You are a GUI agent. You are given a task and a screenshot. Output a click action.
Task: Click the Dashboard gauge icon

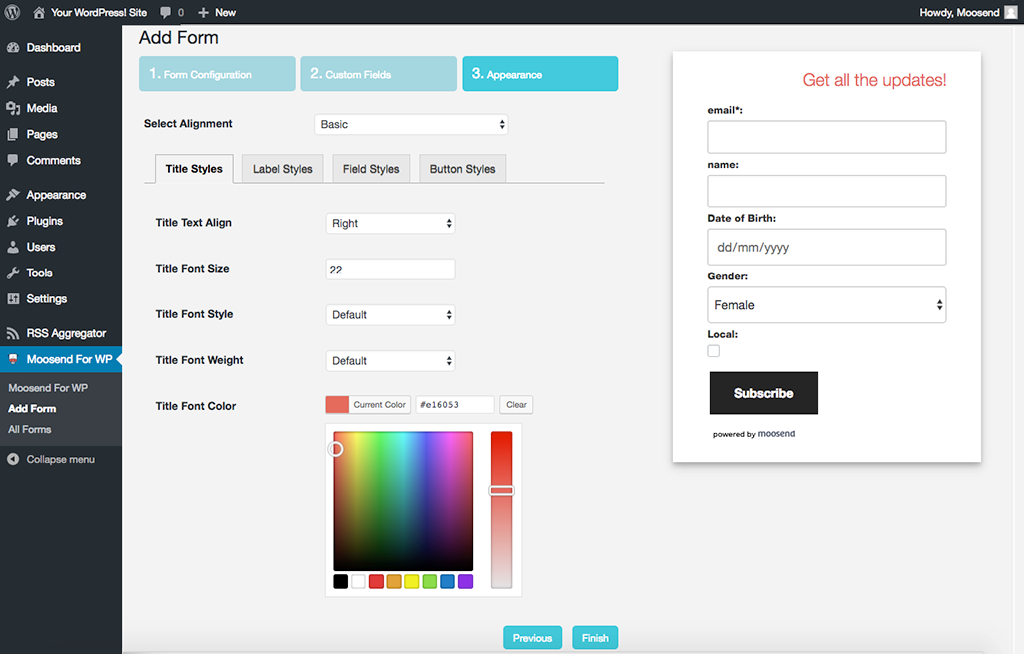pos(13,48)
